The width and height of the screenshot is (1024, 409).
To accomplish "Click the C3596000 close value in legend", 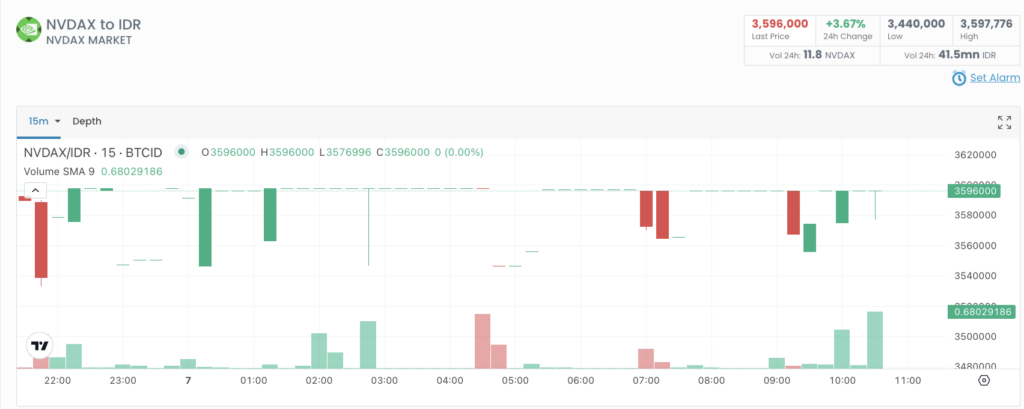I will pyautogui.click(x=403, y=153).
